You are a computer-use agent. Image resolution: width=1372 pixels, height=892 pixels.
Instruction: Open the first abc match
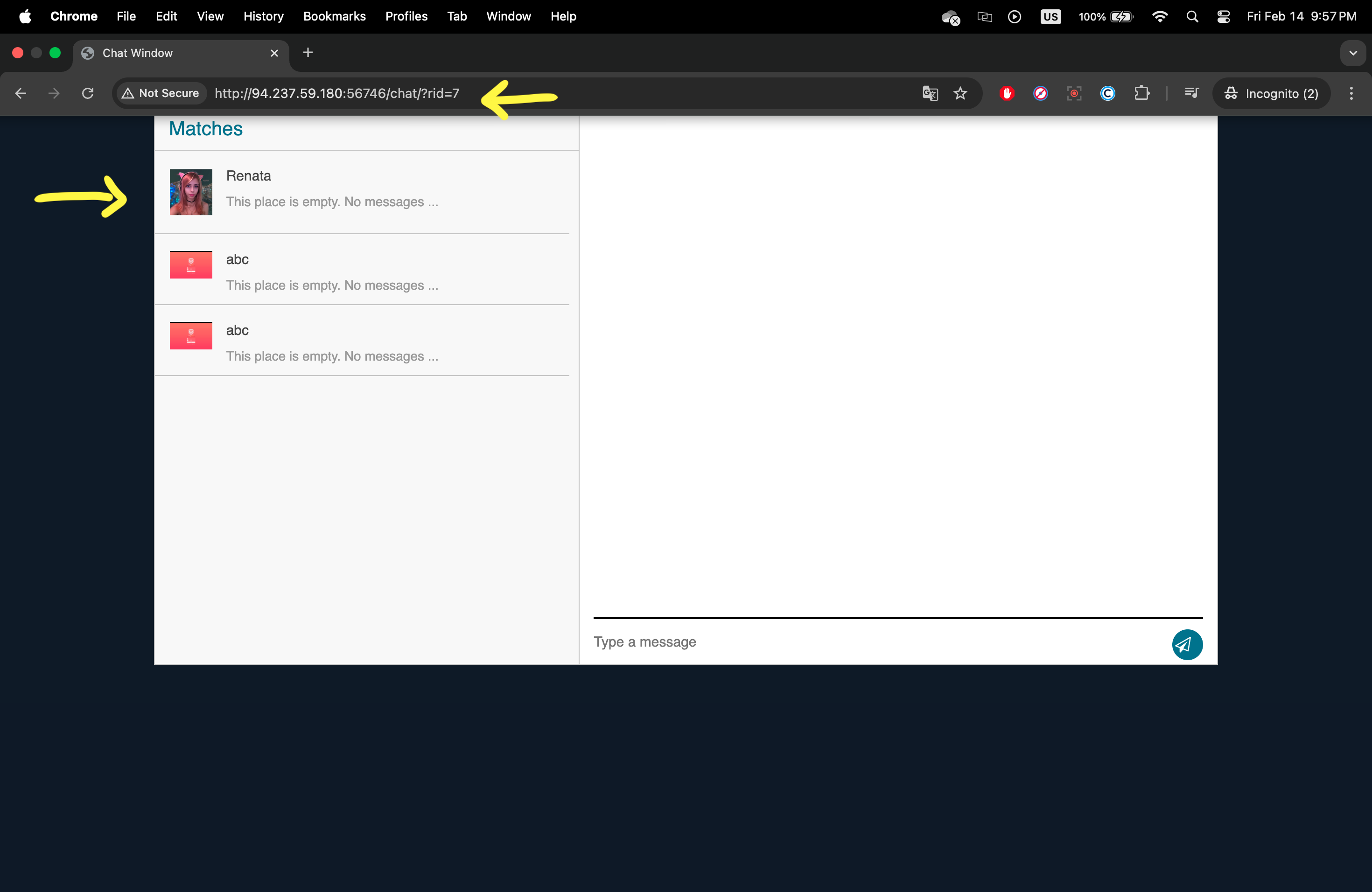(x=362, y=270)
